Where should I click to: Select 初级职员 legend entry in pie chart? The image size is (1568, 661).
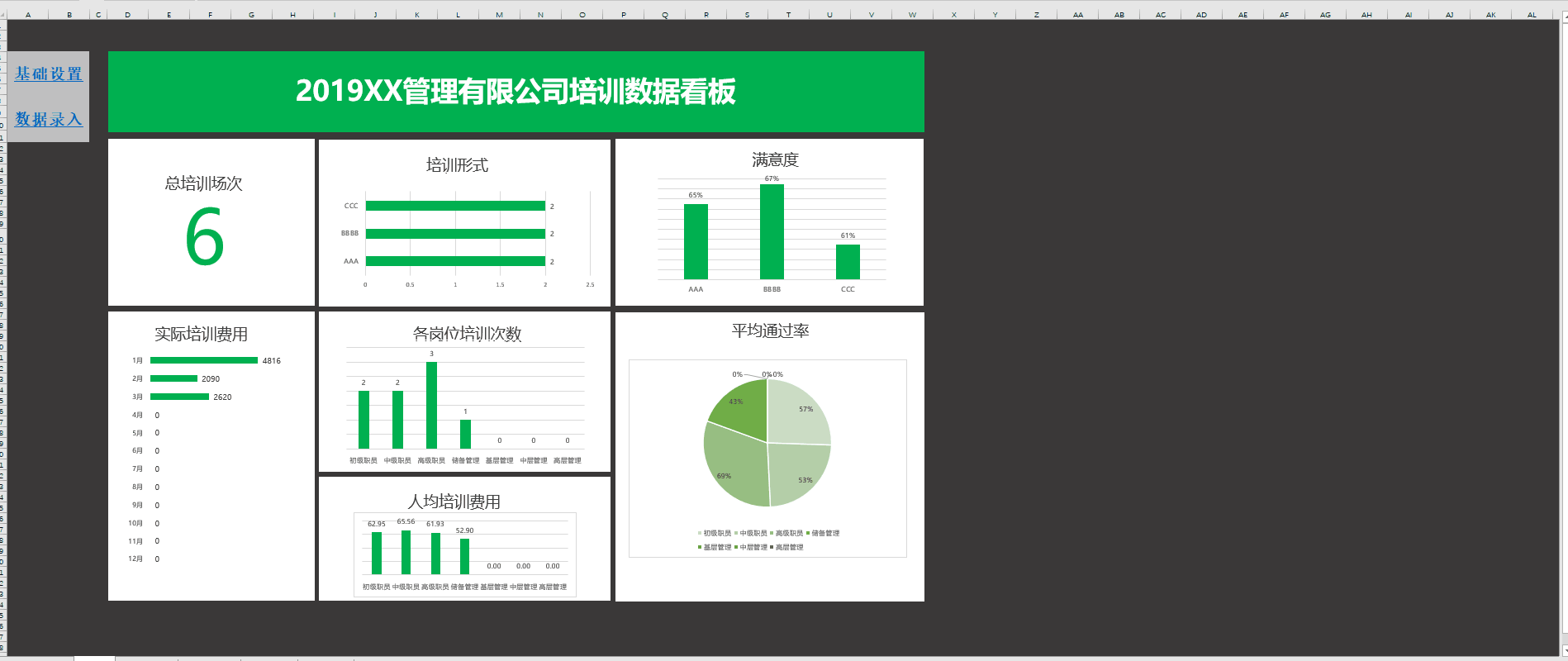715,533
